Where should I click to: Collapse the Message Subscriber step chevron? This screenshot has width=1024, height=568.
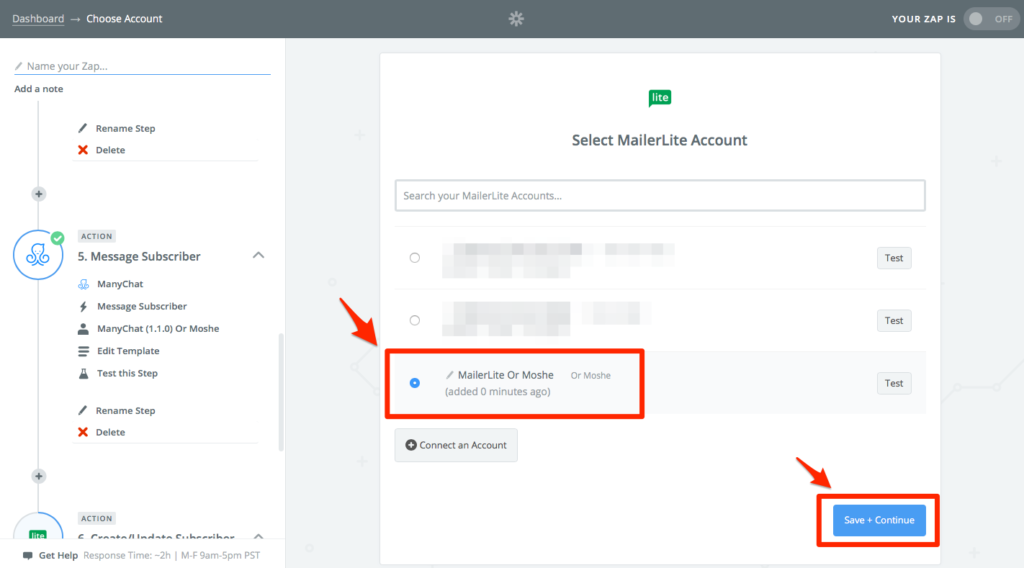coord(259,255)
